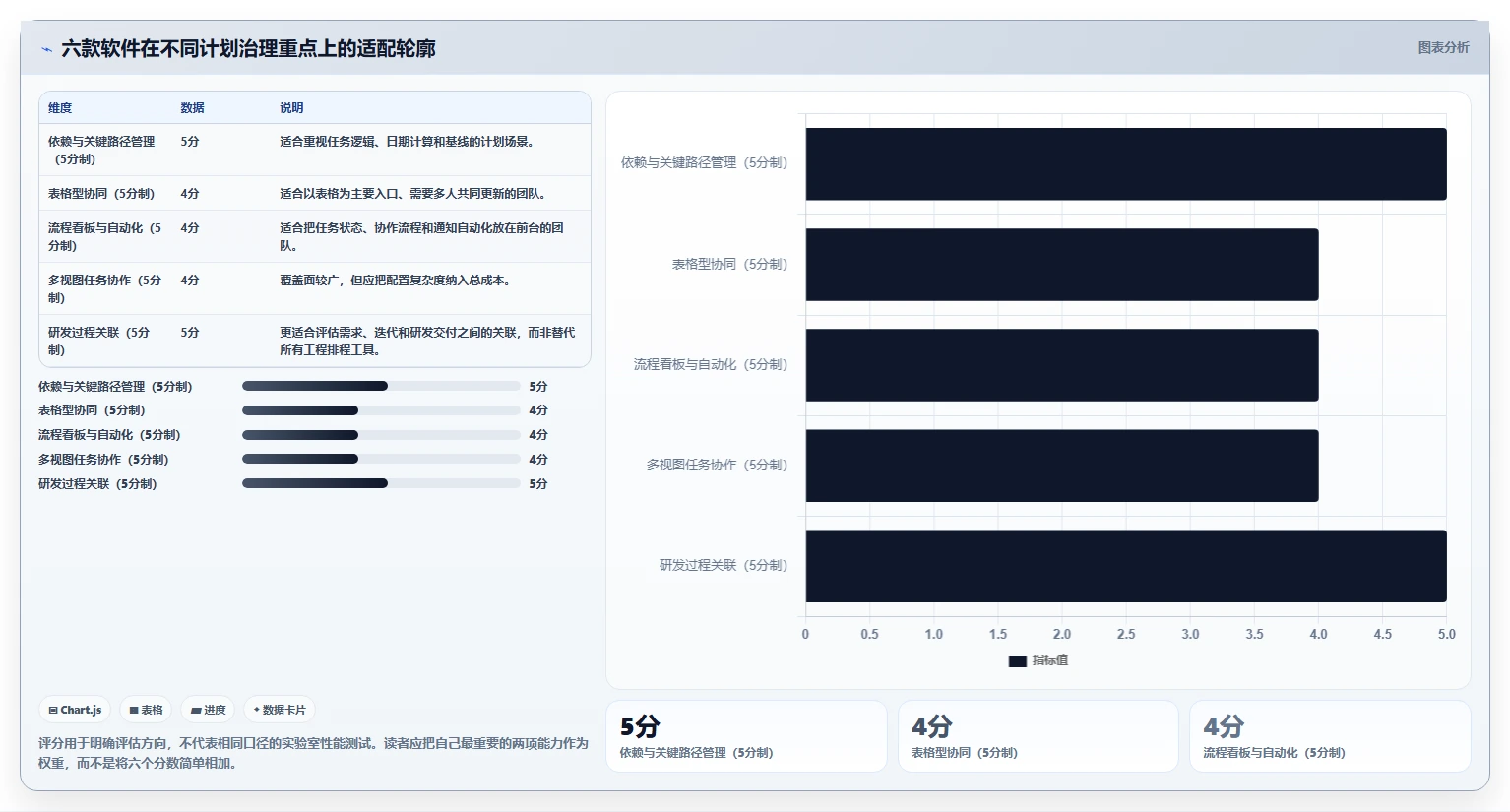Click the chart y-axis label 研发过程关联（5分制）
This screenshot has height=812, width=1510.
click(x=724, y=565)
